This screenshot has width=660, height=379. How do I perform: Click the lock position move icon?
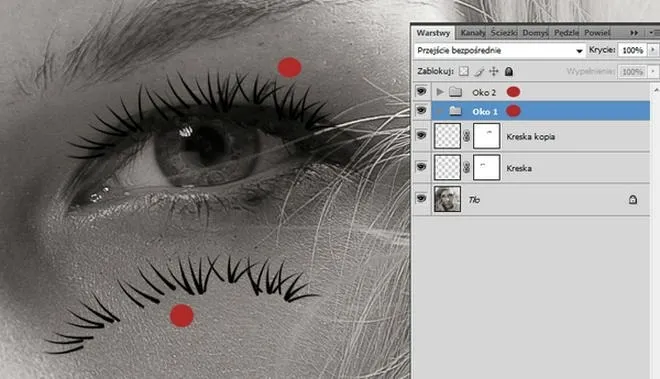tap(493, 72)
